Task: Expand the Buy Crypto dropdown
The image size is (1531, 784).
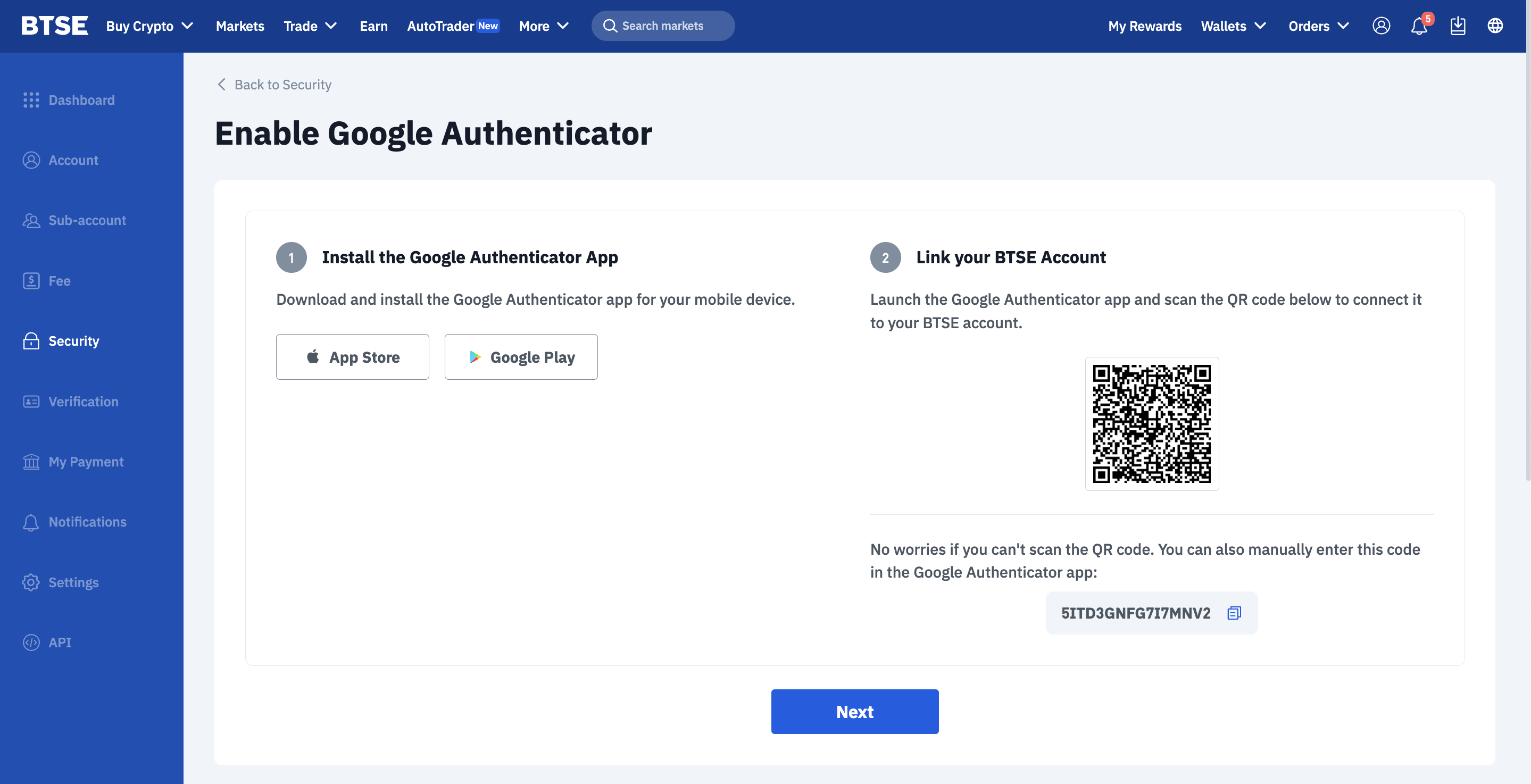Action: point(150,26)
